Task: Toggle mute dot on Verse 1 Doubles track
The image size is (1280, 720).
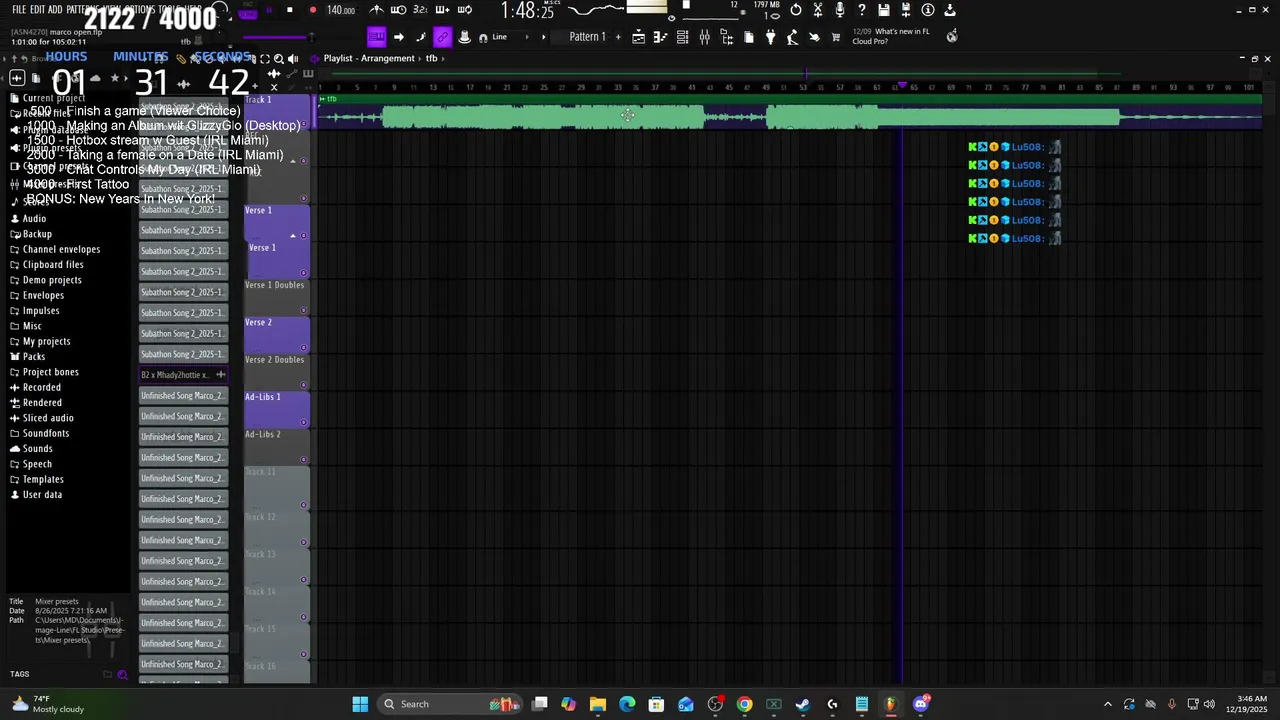Action: (304, 311)
